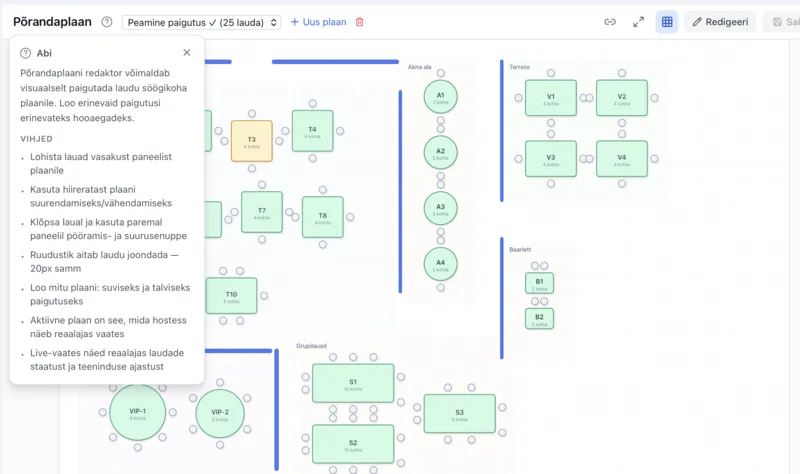Image resolution: width=800 pixels, height=474 pixels.
Task: Click the round VIP-1 table
Action: click(x=138, y=413)
